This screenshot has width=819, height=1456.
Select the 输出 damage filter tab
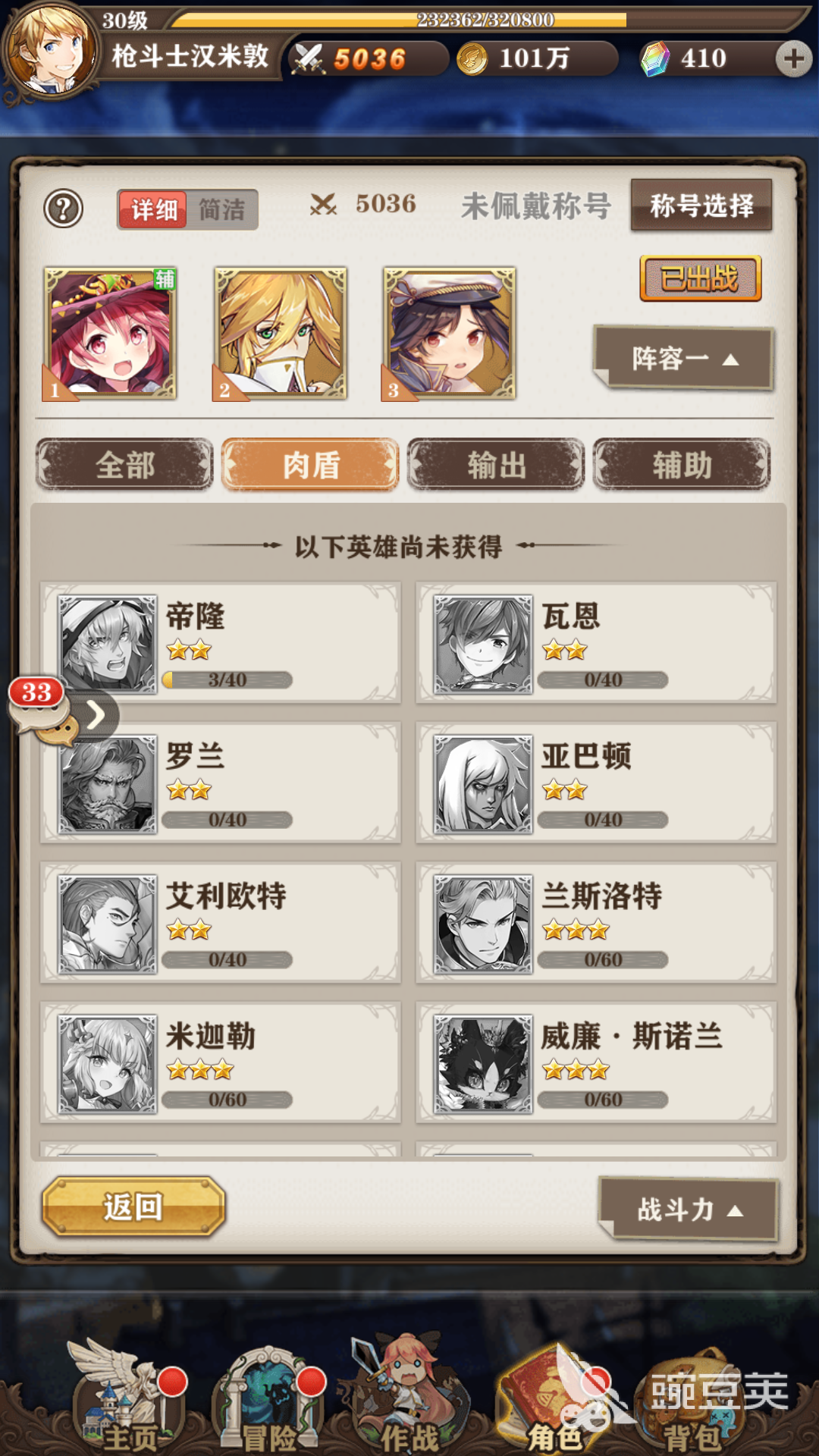[496, 464]
